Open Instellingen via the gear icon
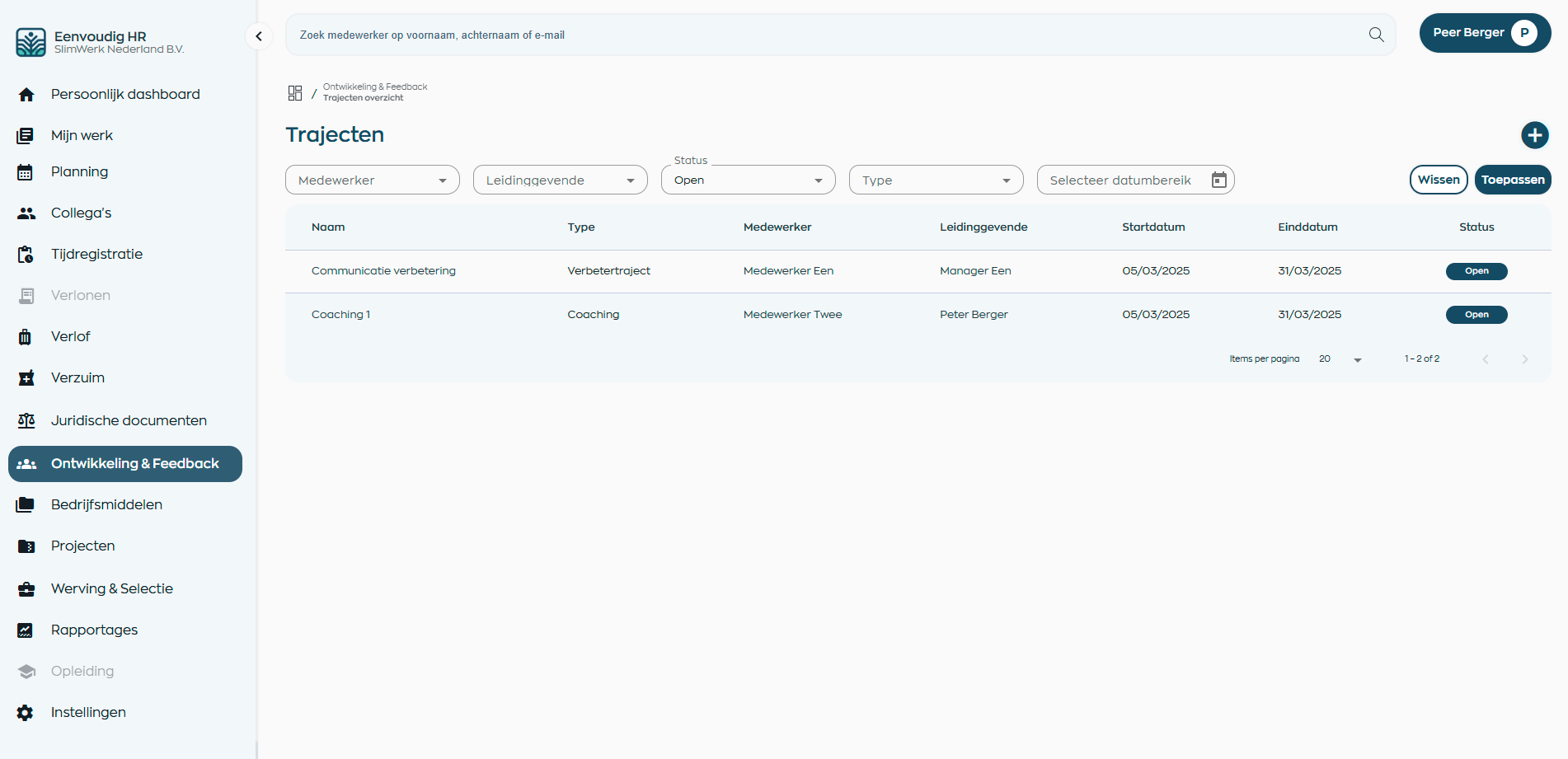The width and height of the screenshot is (1568, 759). [26, 712]
